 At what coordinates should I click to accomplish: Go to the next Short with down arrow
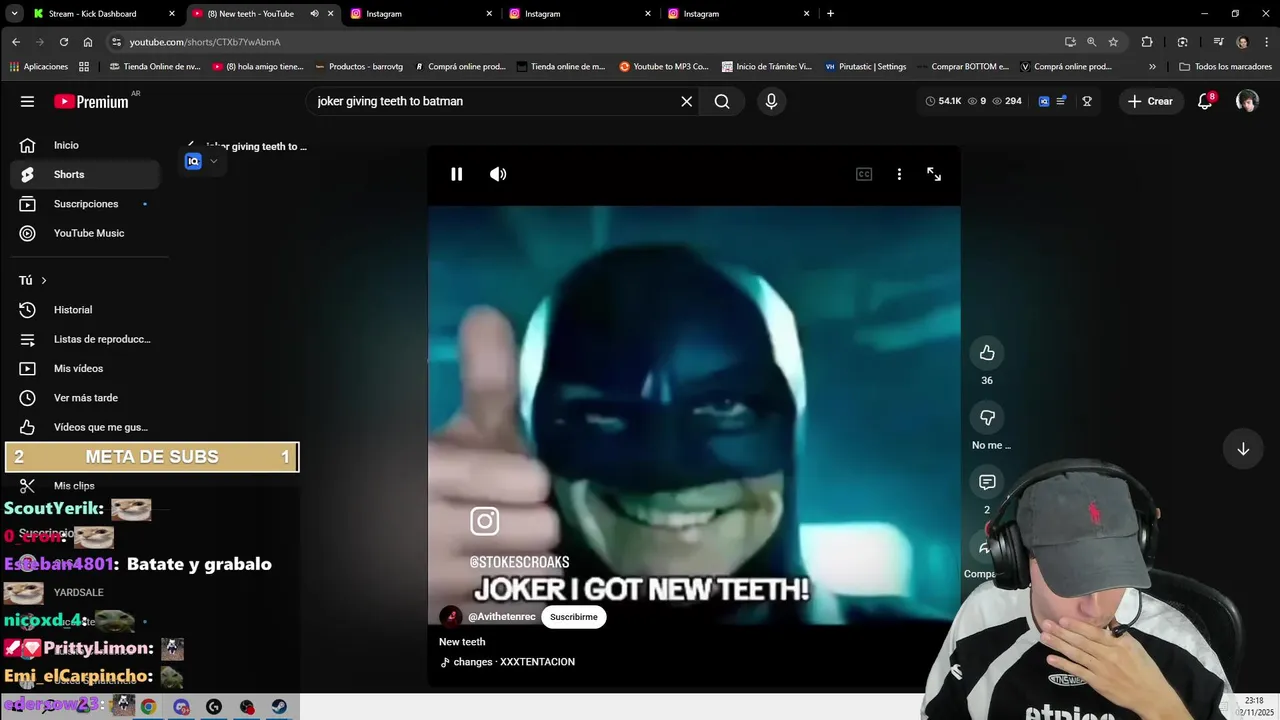tap(1243, 449)
